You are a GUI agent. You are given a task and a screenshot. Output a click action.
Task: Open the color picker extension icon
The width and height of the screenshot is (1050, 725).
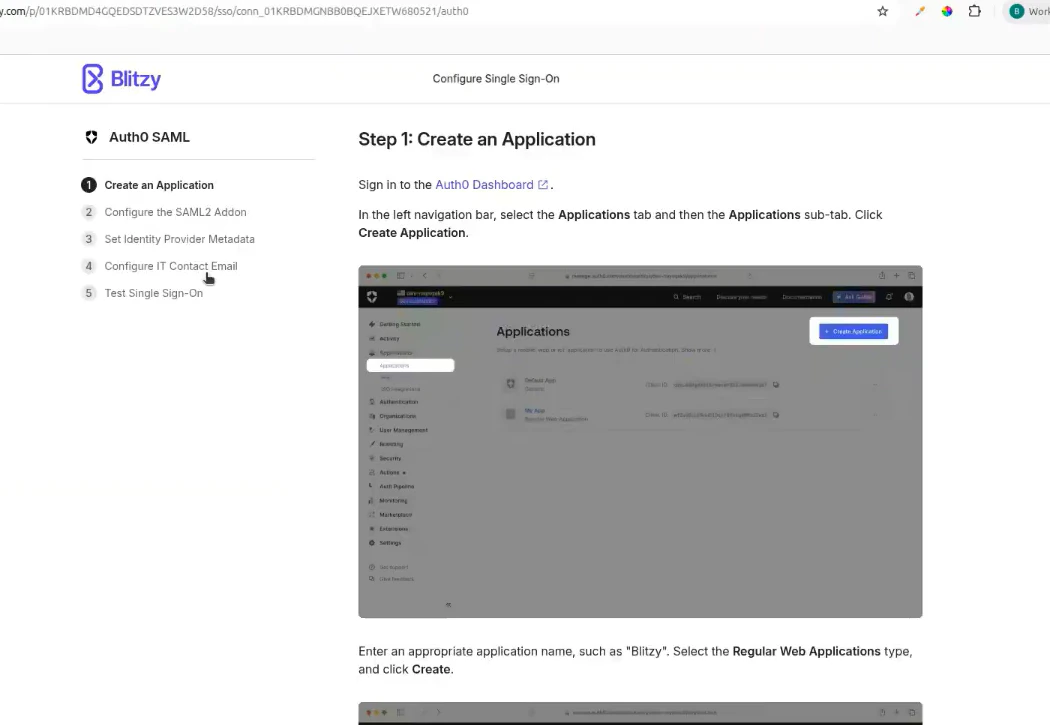click(x=920, y=11)
